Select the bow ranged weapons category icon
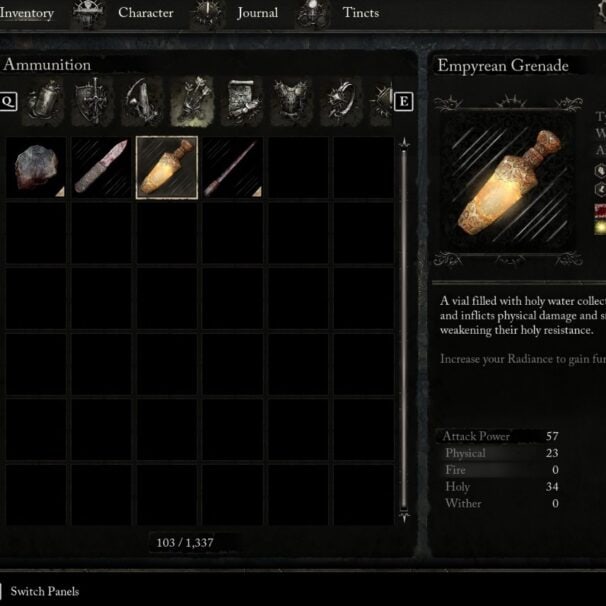Screen dimensions: 606x606 [x=142, y=102]
